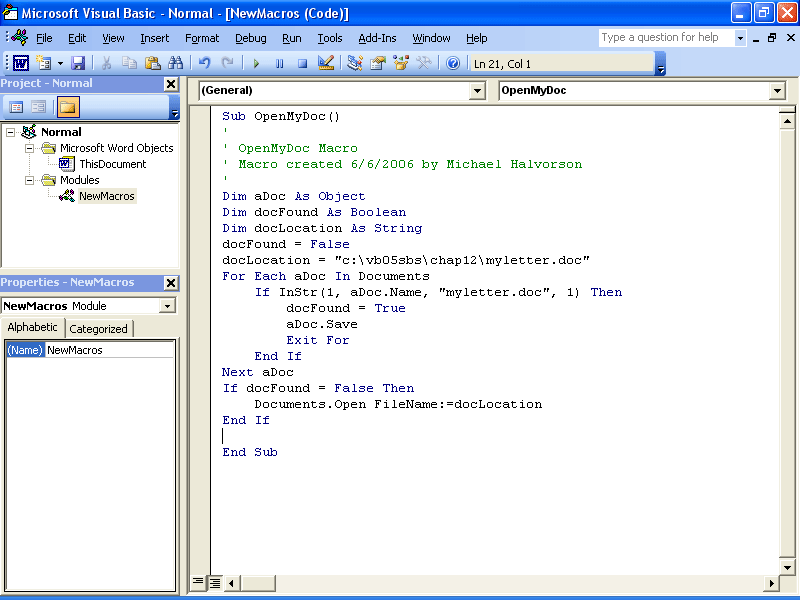This screenshot has width=800, height=600.
Task: Open the OpenMyDoc procedure dropdown
Action: click(777, 91)
